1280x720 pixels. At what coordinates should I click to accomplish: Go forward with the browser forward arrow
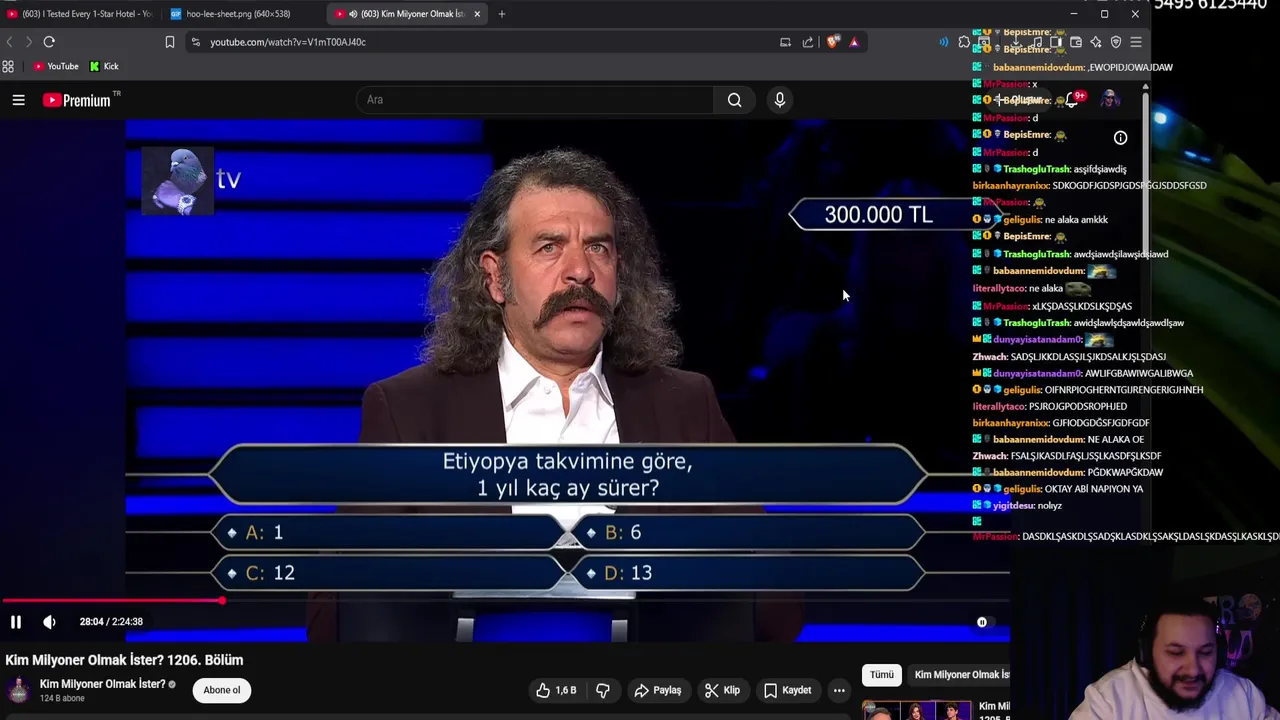[x=28, y=42]
